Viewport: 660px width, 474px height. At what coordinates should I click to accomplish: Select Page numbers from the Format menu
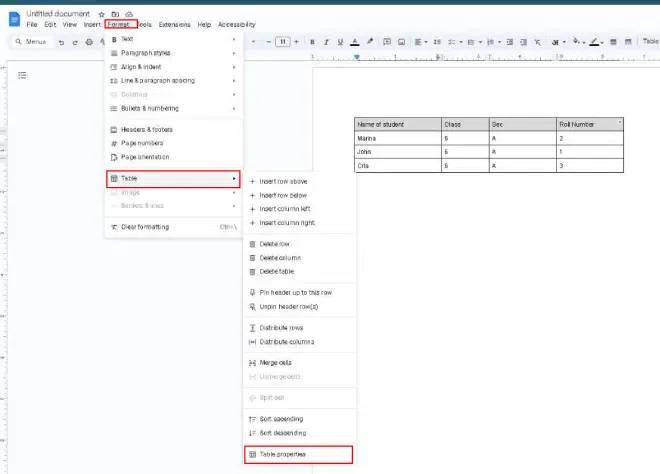coord(173,143)
